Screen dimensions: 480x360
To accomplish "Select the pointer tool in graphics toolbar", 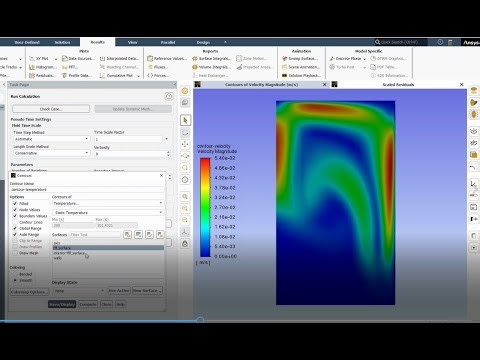I will 185,120.
